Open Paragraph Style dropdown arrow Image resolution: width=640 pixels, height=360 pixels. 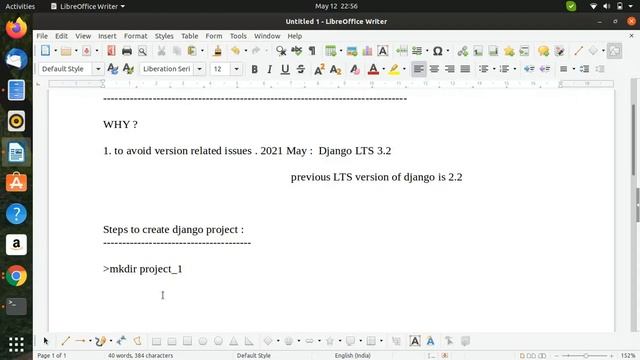[x=98, y=69]
